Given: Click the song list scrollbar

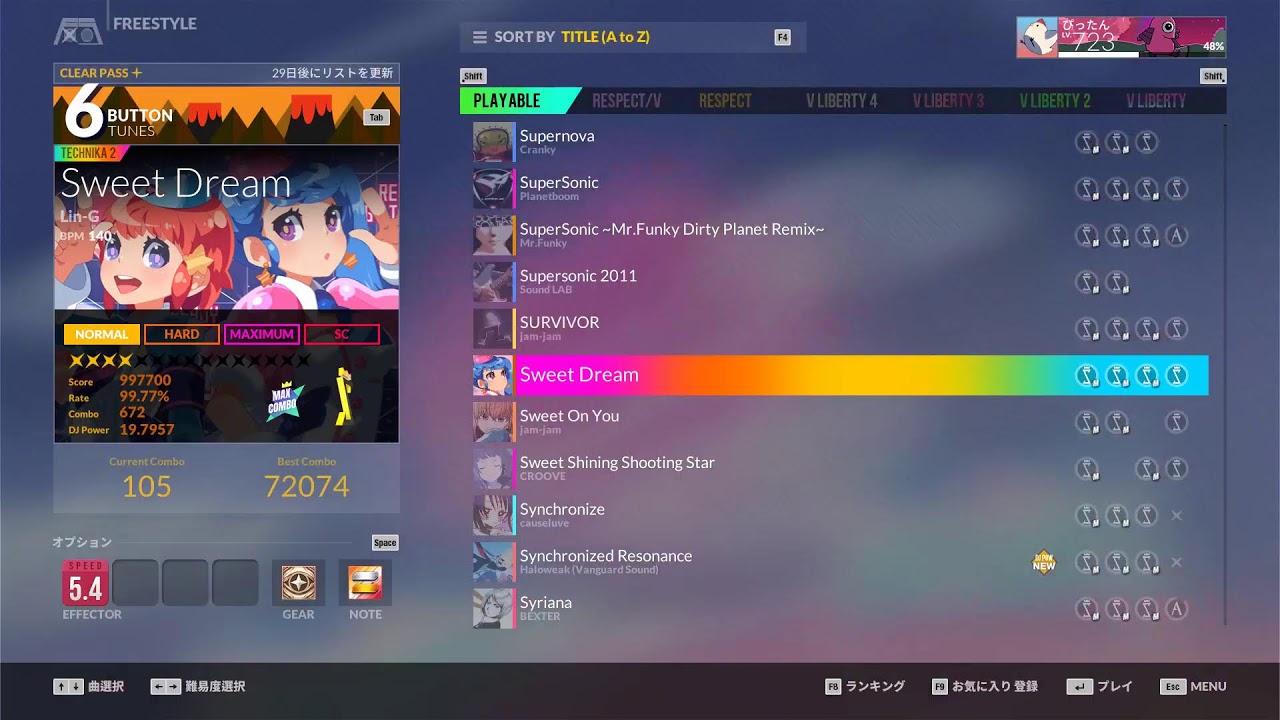Looking at the screenshot, I should [1225, 375].
